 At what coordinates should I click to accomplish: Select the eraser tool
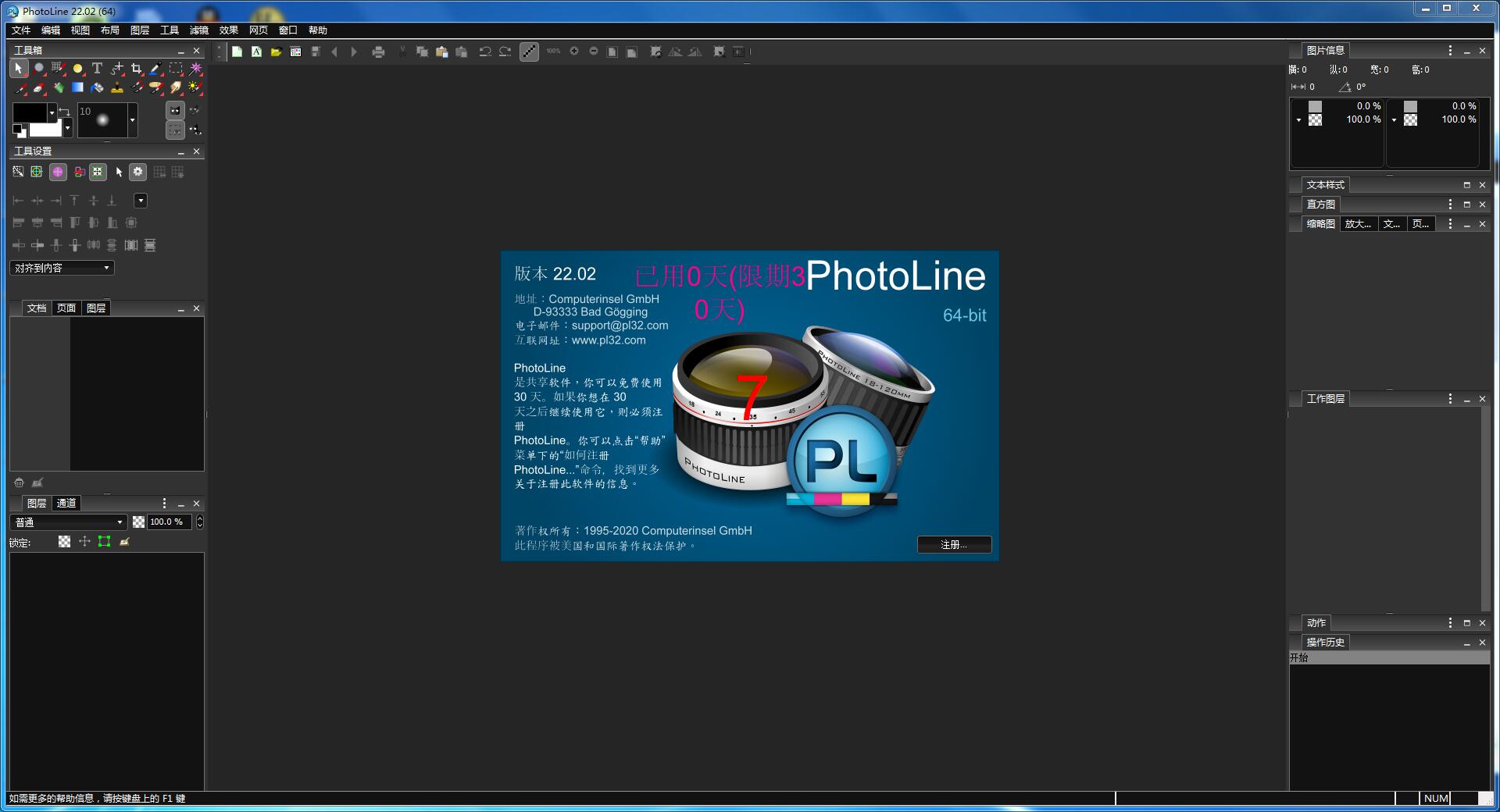[x=38, y=88]
